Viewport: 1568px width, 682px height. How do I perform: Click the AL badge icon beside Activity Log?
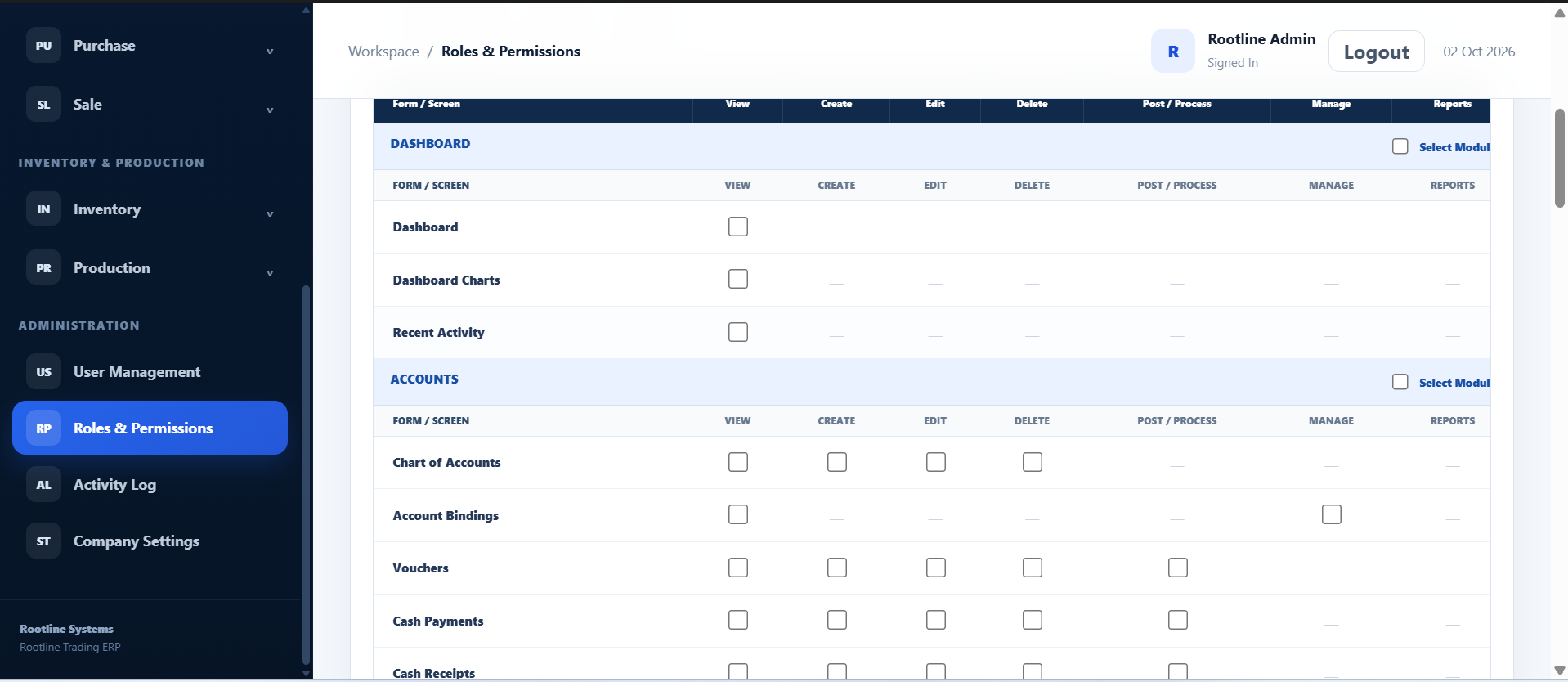click(x=43, y=485)
